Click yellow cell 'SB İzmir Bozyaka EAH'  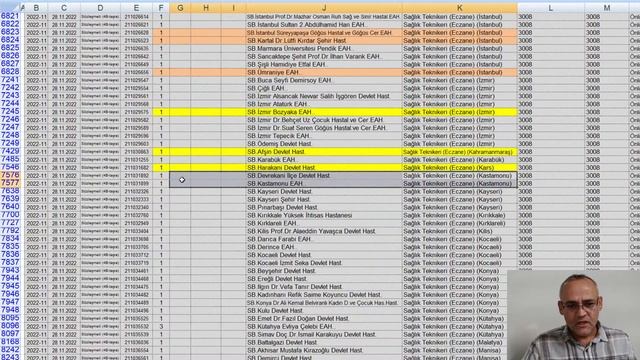[324, 112]
